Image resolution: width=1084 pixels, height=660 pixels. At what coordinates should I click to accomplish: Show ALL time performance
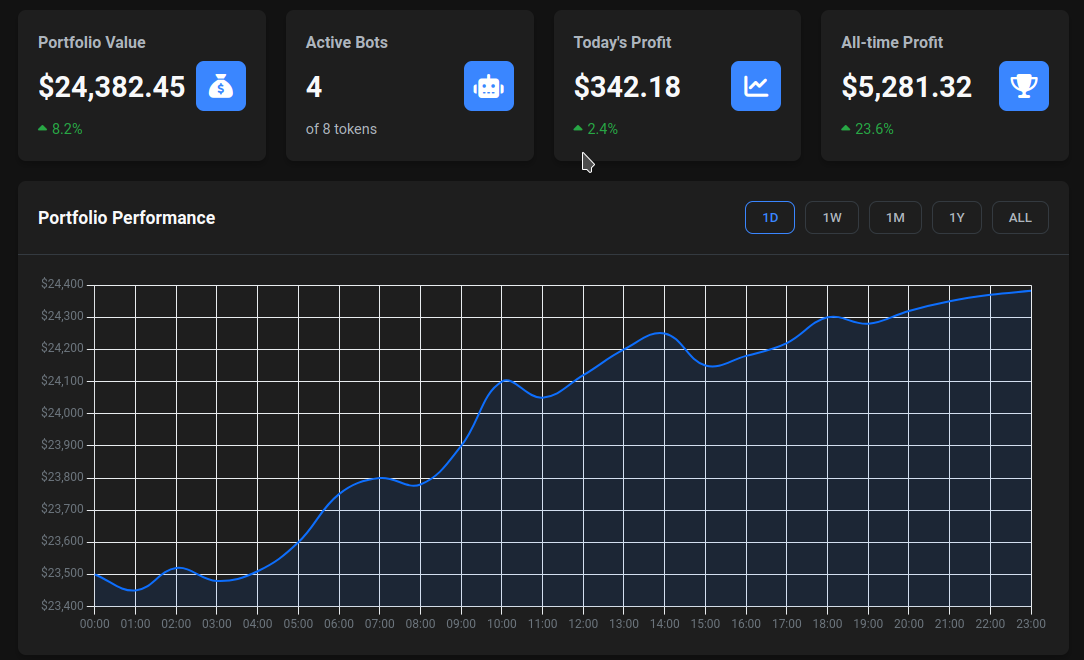click(1020, 218)
